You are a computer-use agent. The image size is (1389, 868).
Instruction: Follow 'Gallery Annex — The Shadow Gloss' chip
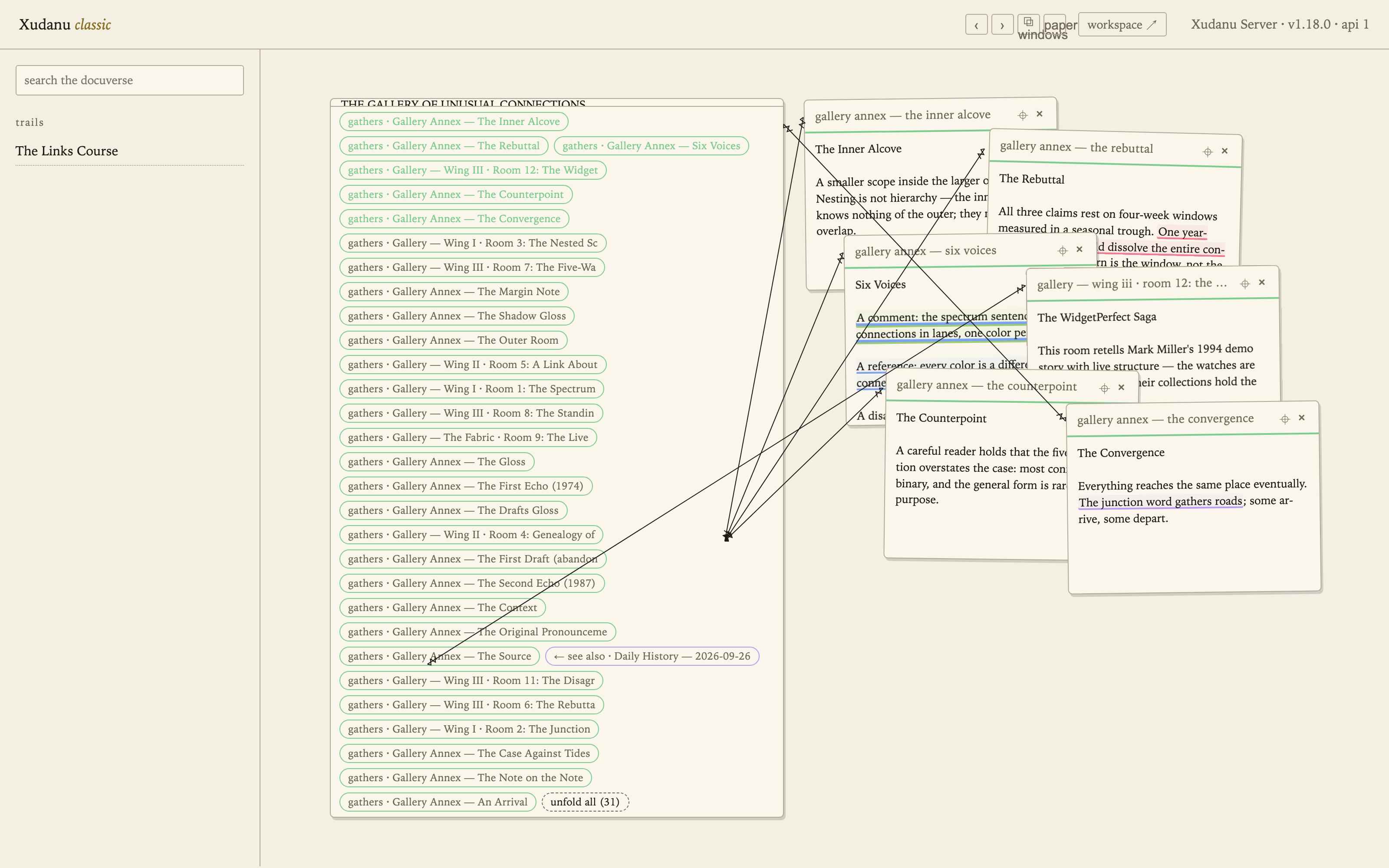(x=457, y=316)
